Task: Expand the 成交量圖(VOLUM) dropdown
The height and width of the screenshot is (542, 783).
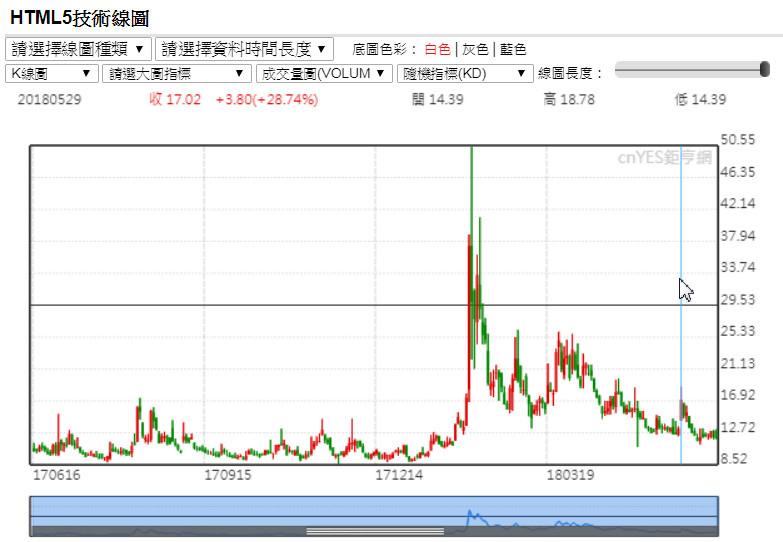Action: pyautogui.click(x=324, y=73)
